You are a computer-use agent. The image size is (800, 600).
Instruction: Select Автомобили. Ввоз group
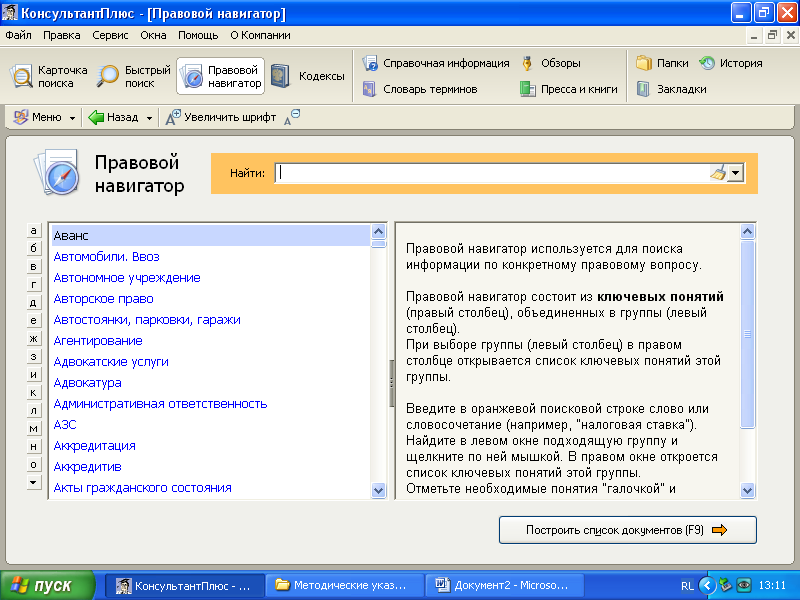tap(106, 257)
